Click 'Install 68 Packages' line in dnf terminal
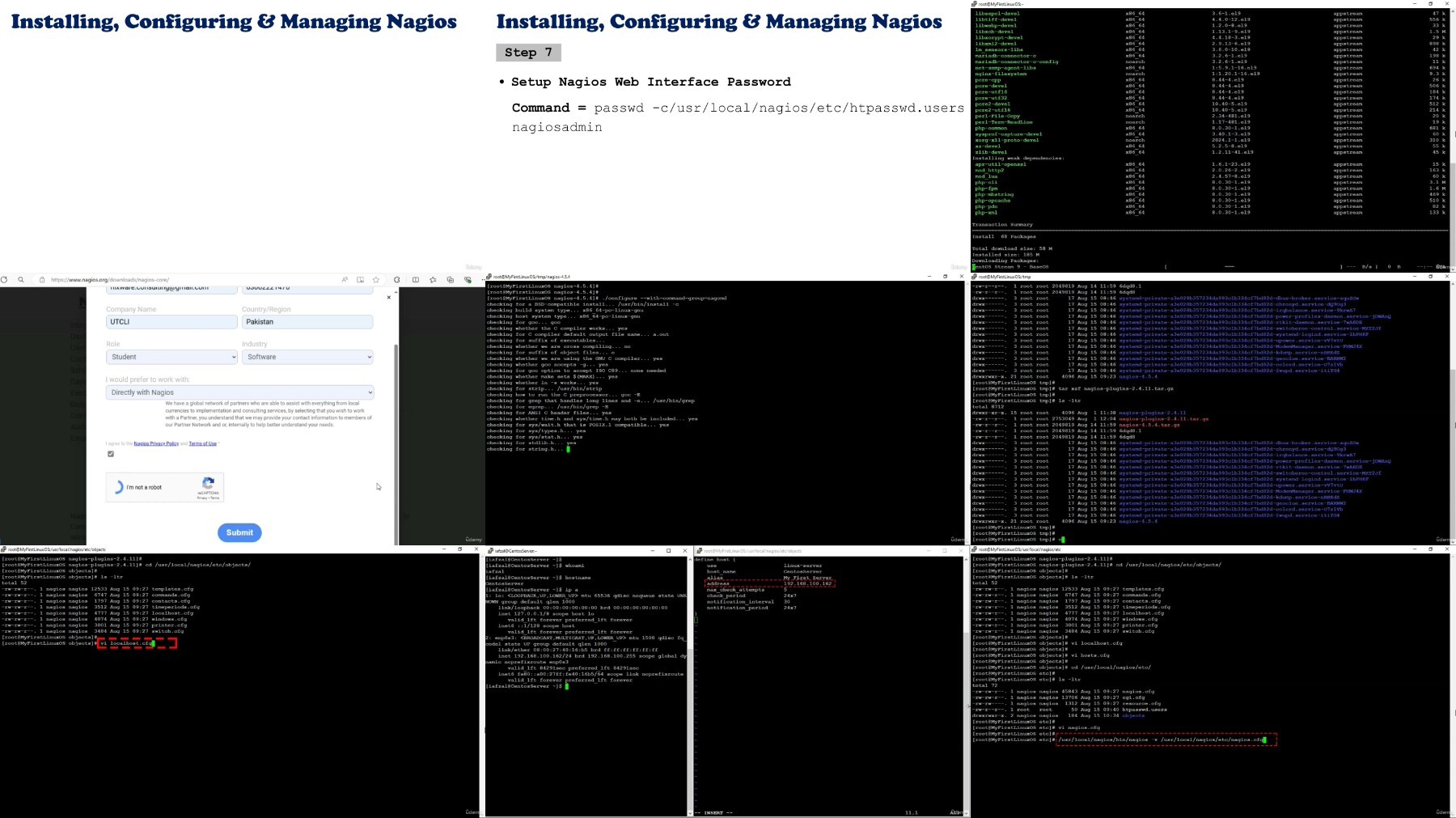Image resolution: width=1456 pixels, height=818 pixels. pyautogui.click(x=1004, y=237)
